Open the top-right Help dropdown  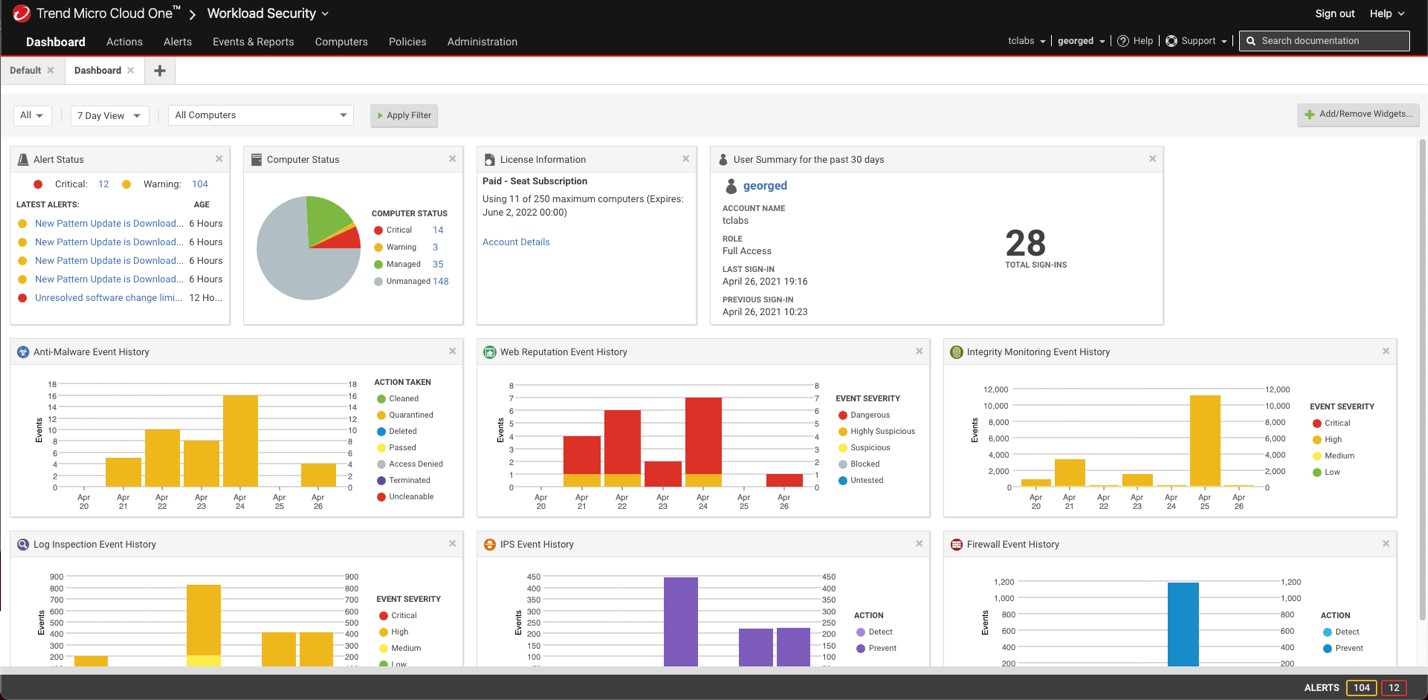pos(1387,13)
